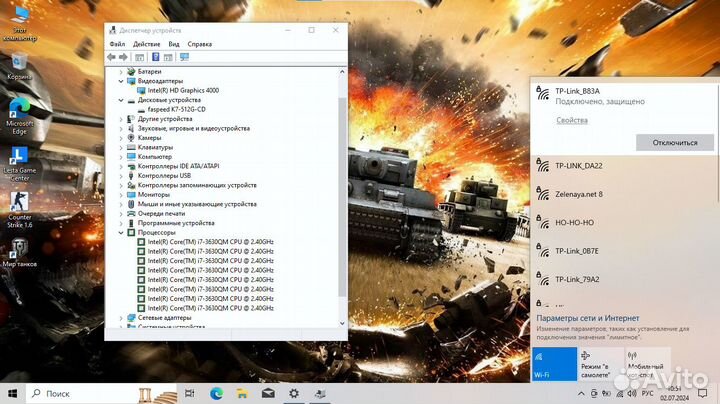Screen dimensions: 720x404
Task: Select Контроллеры запоминающих устройств label
Action: pyautogui.click(x=197, y=185)
